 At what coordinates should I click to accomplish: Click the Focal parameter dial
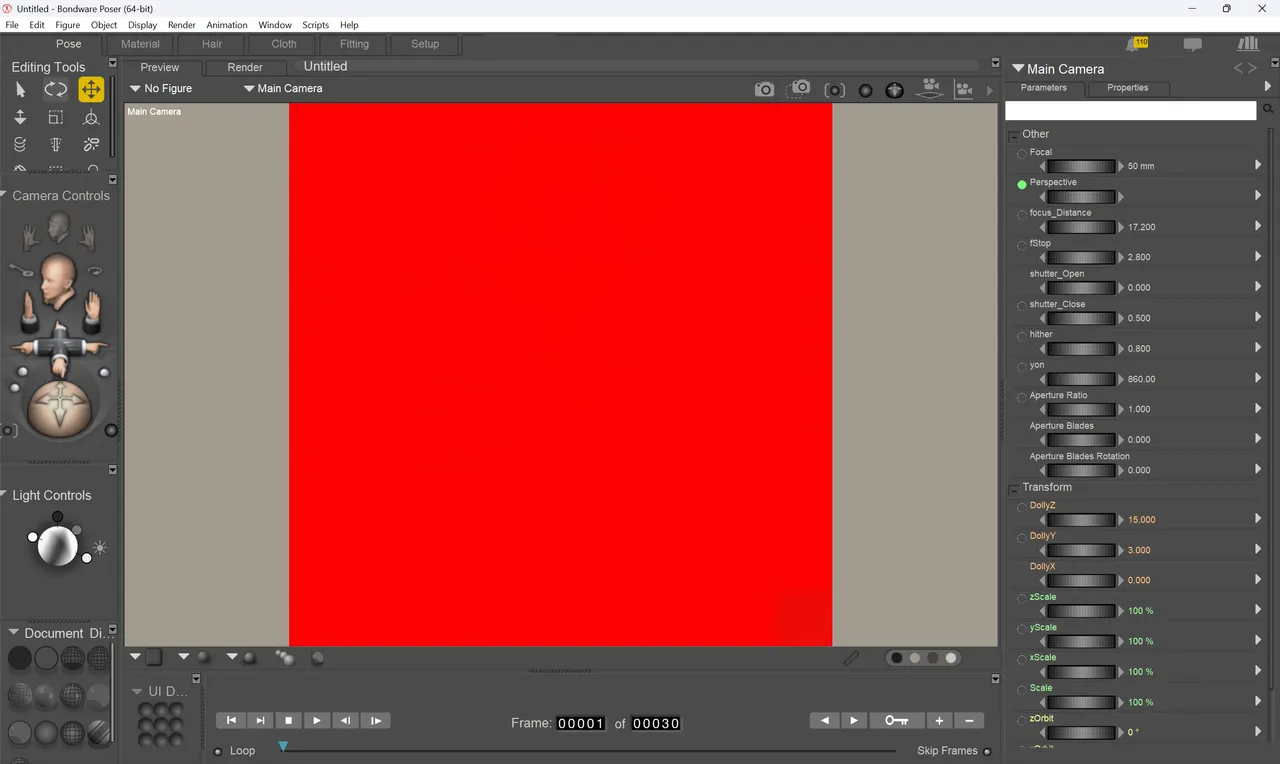(1080, 166)
